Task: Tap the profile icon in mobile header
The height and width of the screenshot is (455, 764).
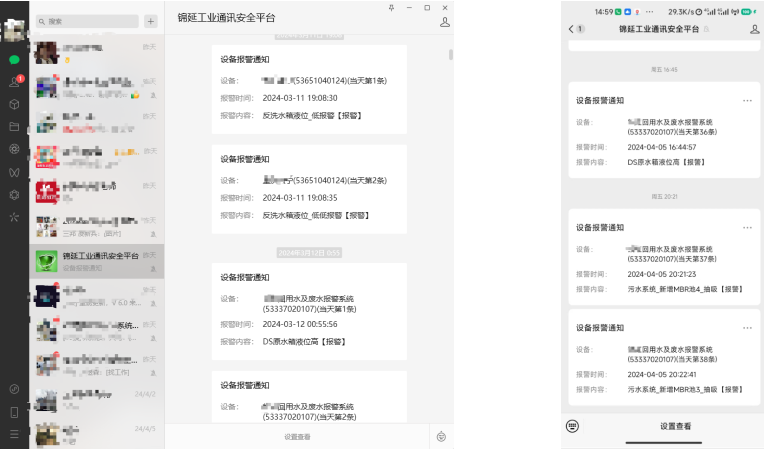Action: (x=754, y=29)
